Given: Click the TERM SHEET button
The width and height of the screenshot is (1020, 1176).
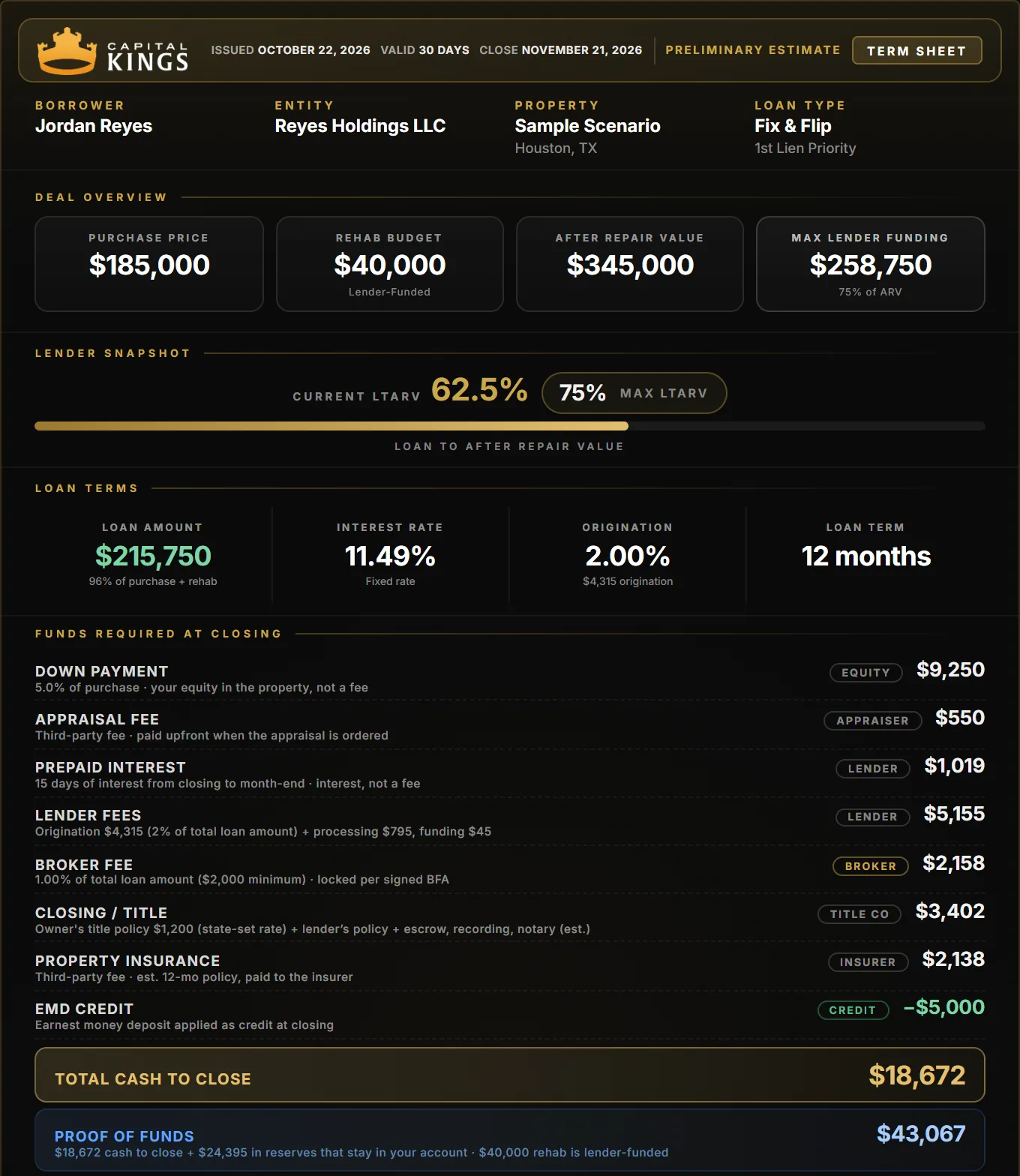Looking at the screenshot, I should (916, 51).
